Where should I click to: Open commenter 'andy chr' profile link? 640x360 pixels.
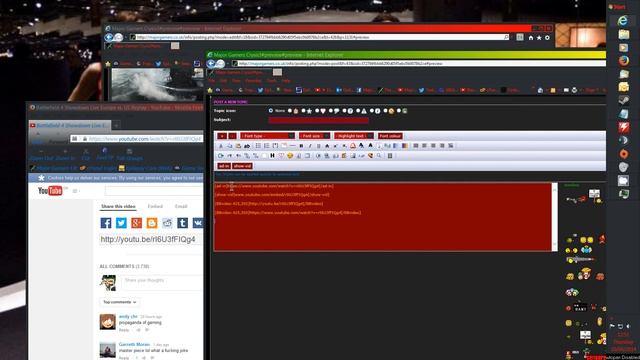pyautogui.click(x=128, y=316)
